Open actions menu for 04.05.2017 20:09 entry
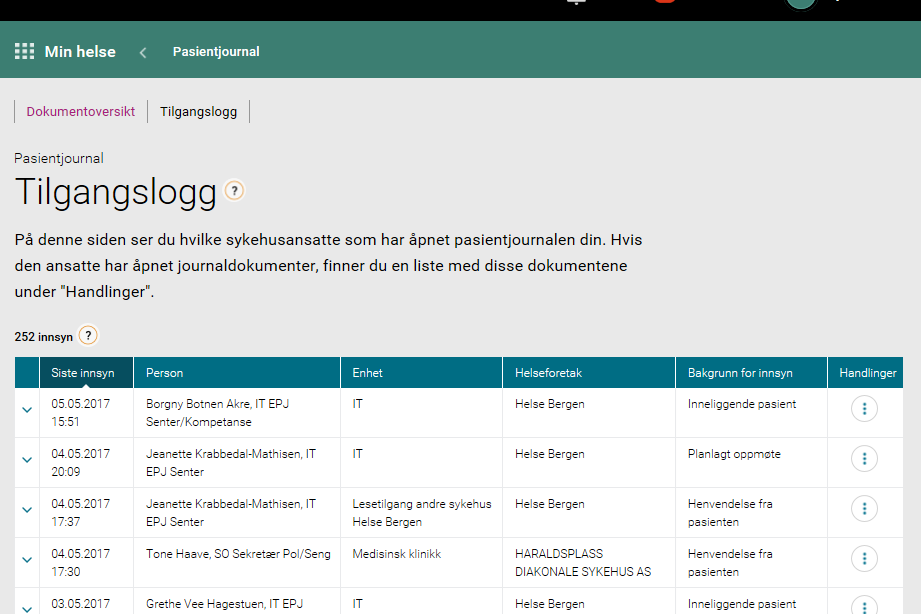Screen dimensions: 921x614 (864, 459)
